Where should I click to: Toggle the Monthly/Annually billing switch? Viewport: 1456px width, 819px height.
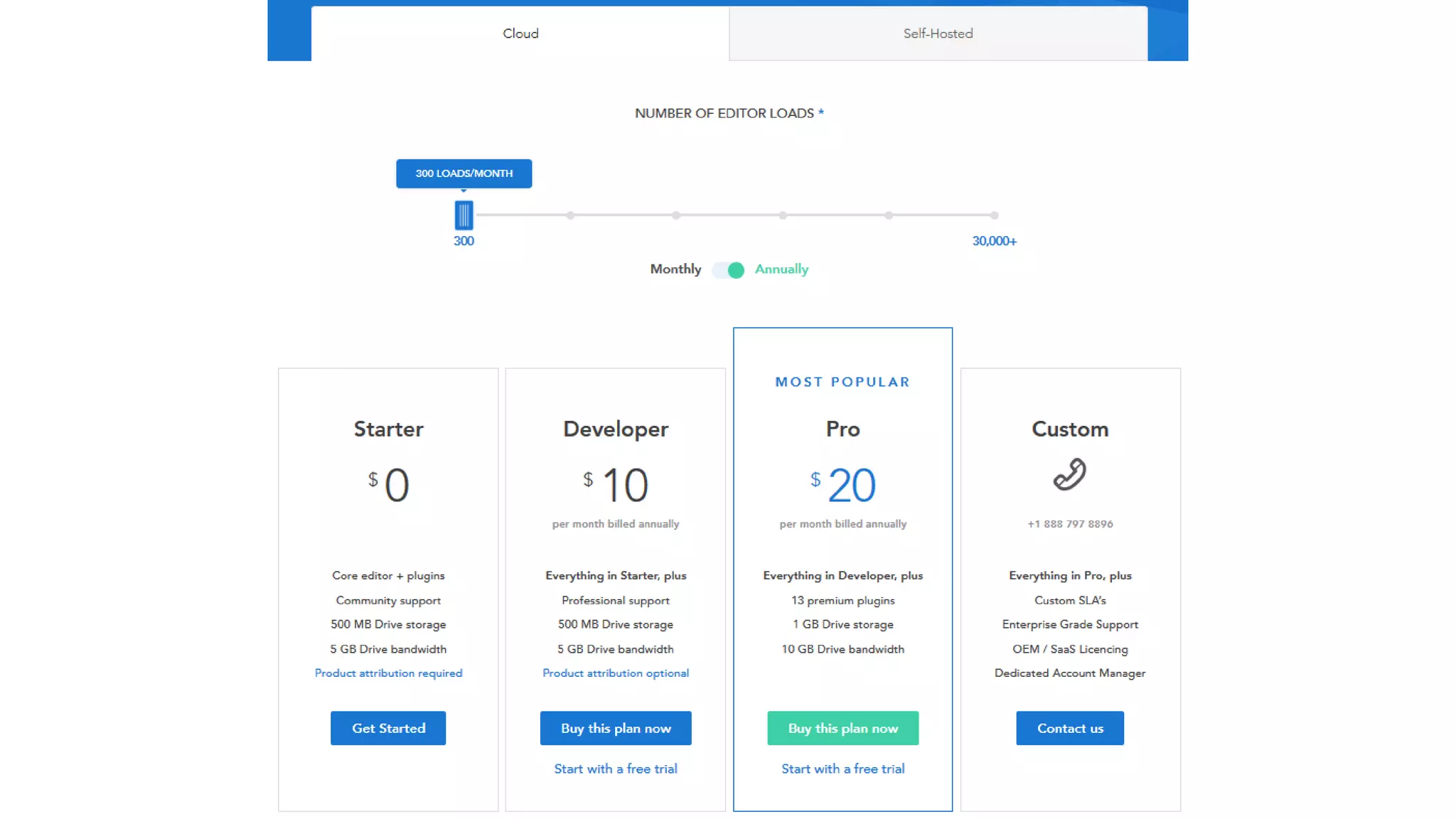(x=729, y=270)
